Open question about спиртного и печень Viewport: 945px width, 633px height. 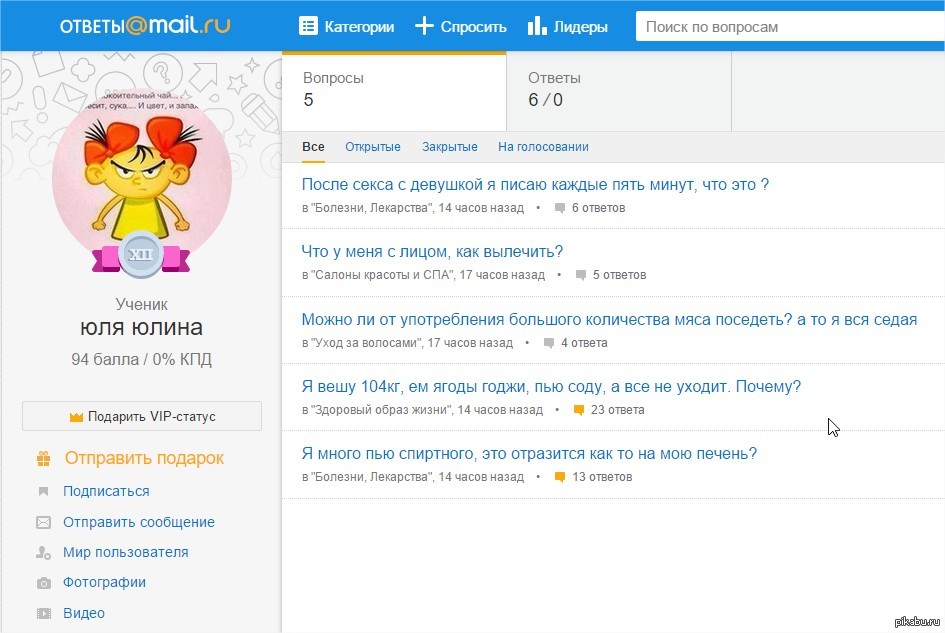click(529, 453)
